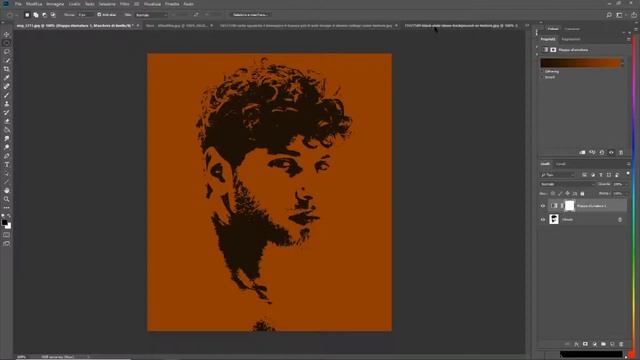Create new layer in Layers panel

tap(612, 344)
